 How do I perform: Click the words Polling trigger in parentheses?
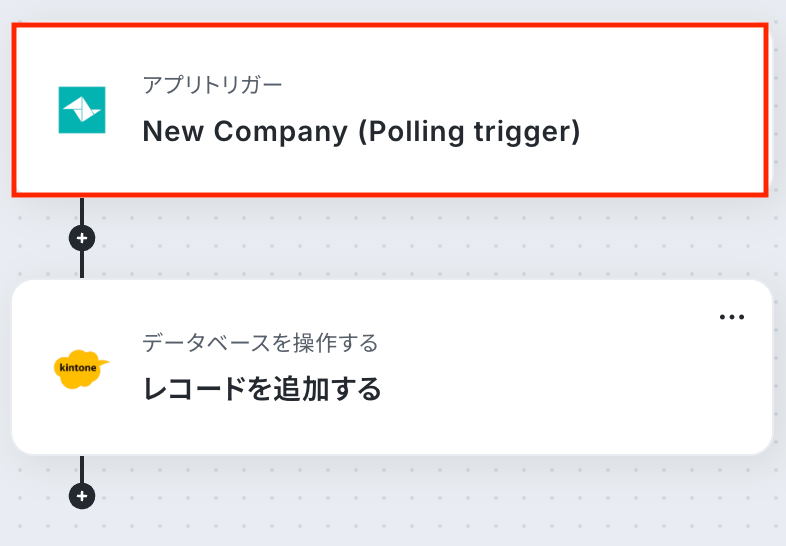[470, 131]
